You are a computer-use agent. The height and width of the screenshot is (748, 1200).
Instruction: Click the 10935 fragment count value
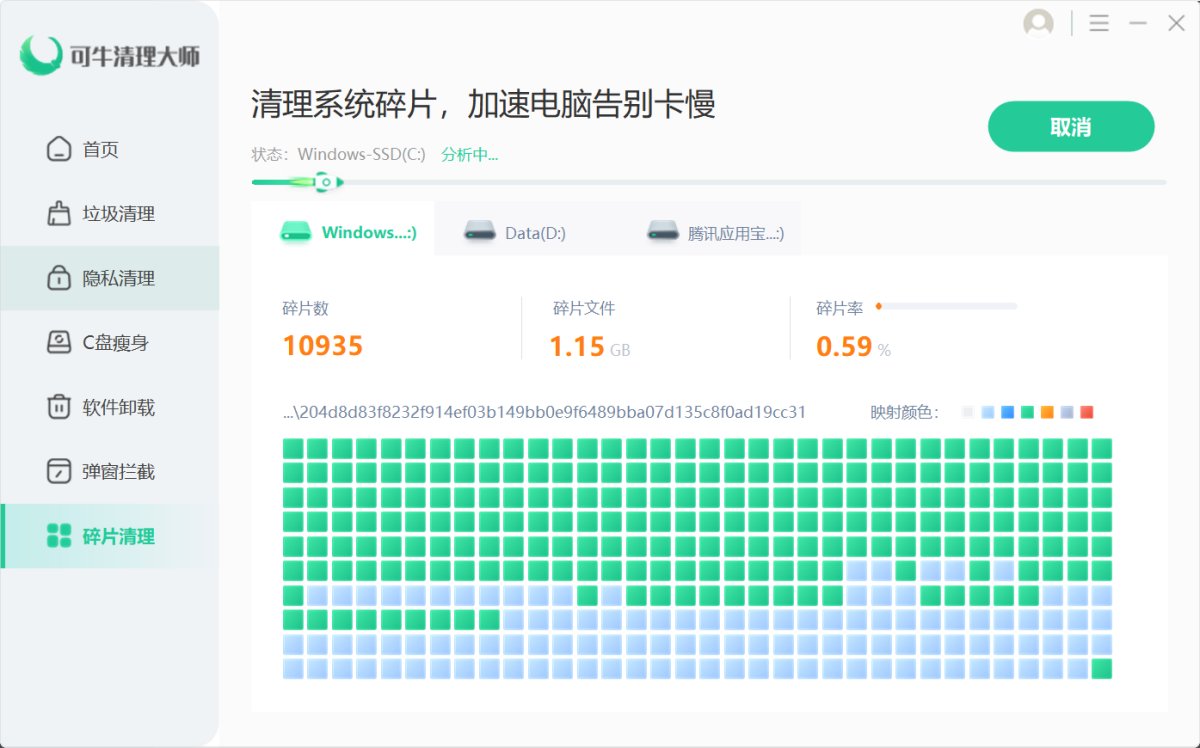click(322, 346)
